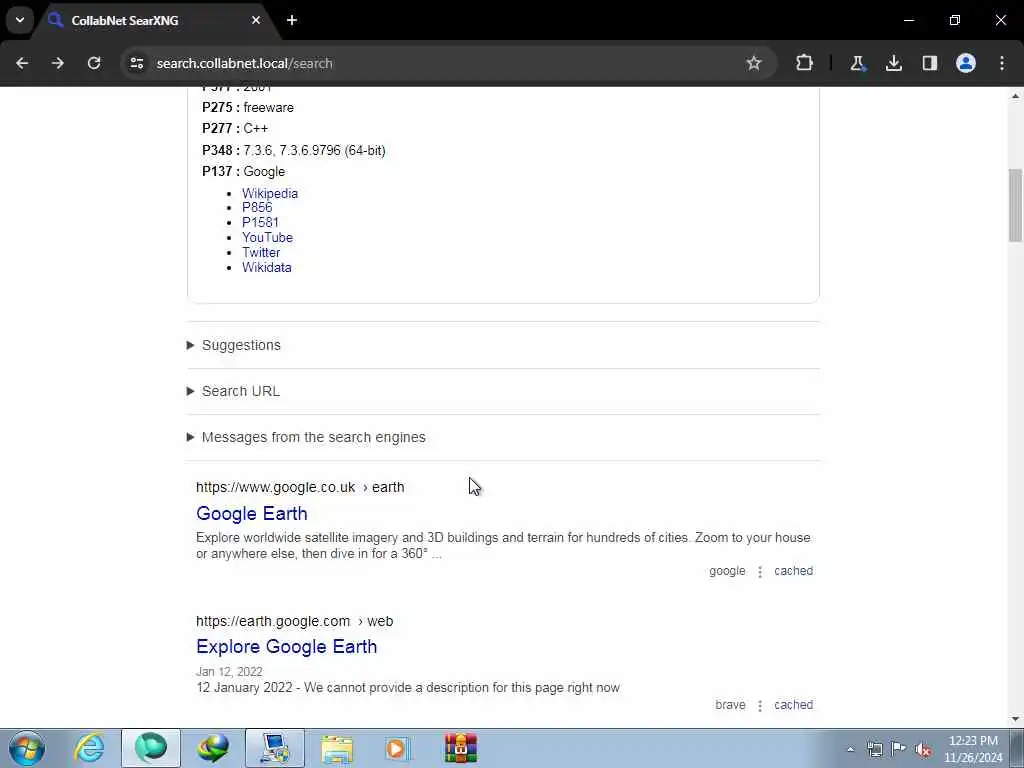Open the Extensions puzzle icon
The image size is (1024, 768).
805,63
